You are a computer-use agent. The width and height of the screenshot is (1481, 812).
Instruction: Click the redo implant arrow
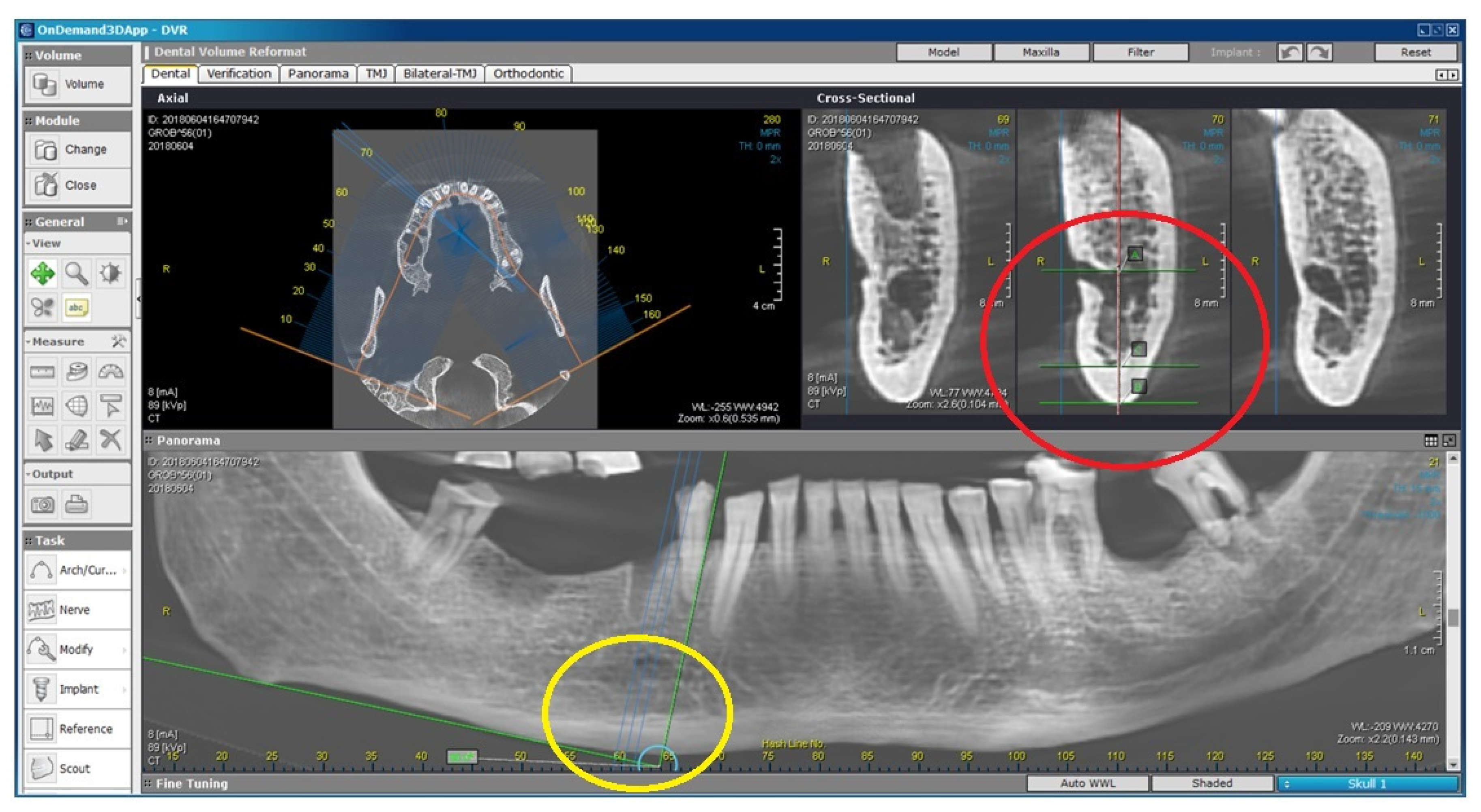[x=1319, y=52]
